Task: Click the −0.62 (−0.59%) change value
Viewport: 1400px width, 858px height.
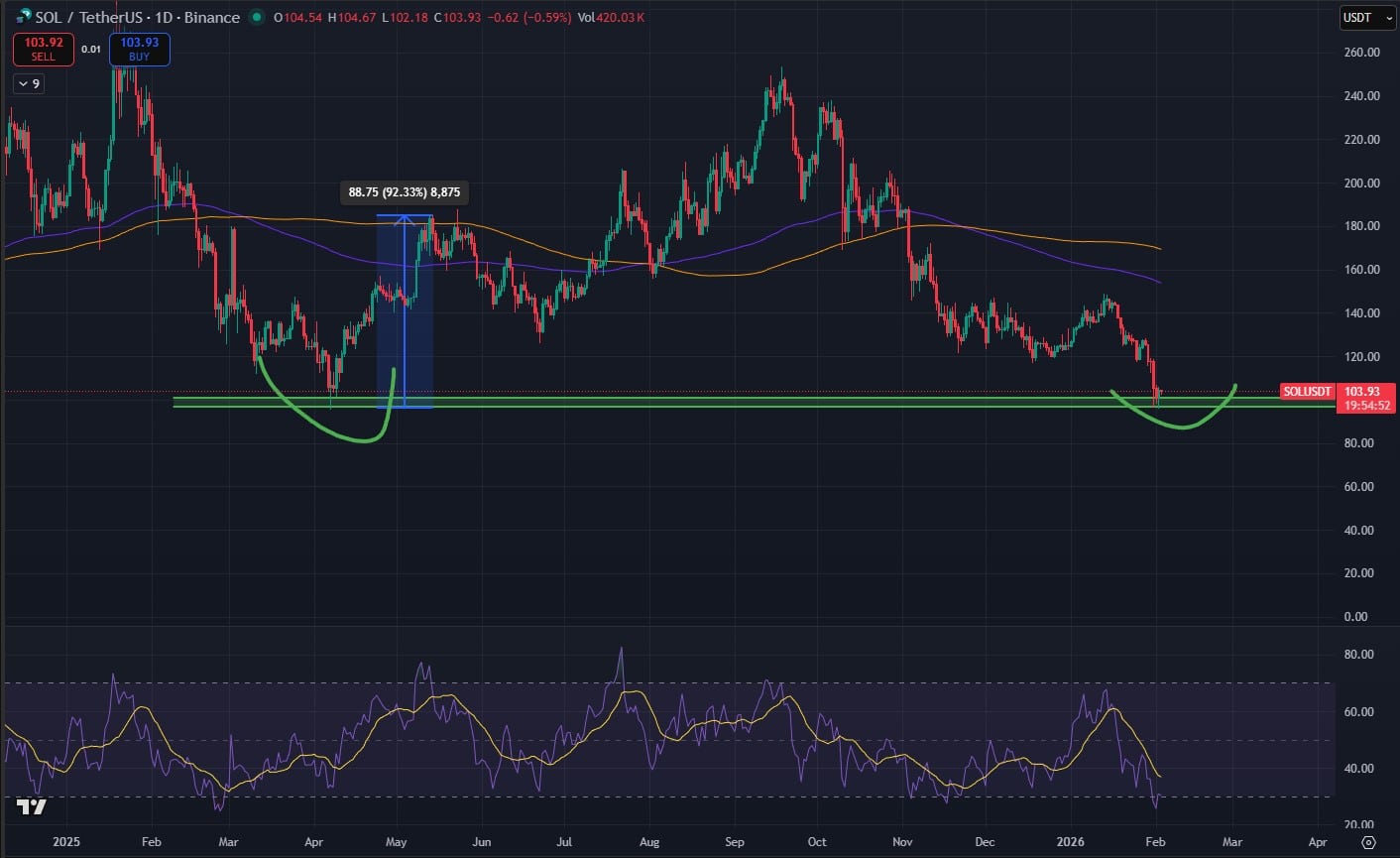Action: 529,17
